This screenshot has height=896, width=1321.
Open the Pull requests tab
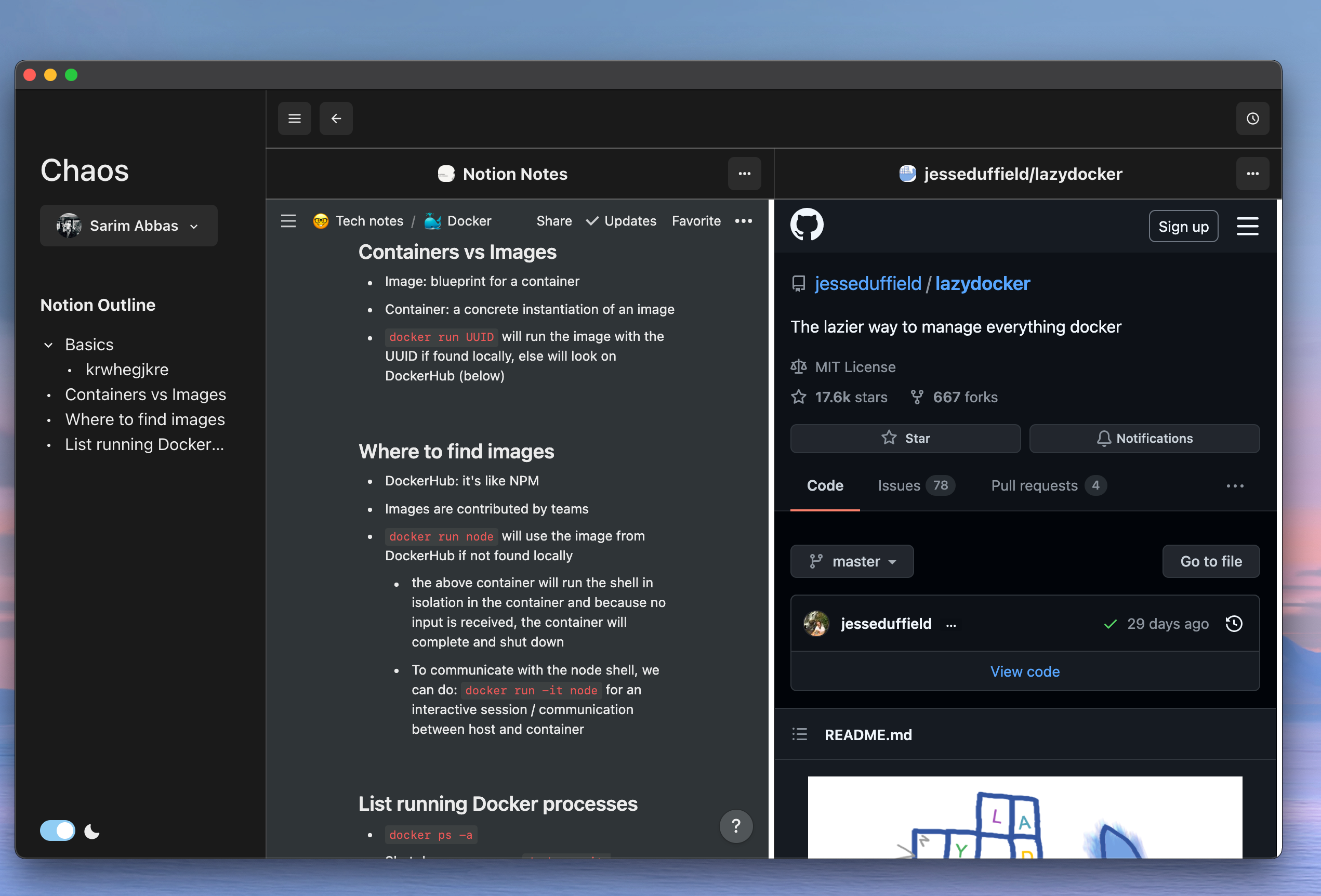(1049, 485)
